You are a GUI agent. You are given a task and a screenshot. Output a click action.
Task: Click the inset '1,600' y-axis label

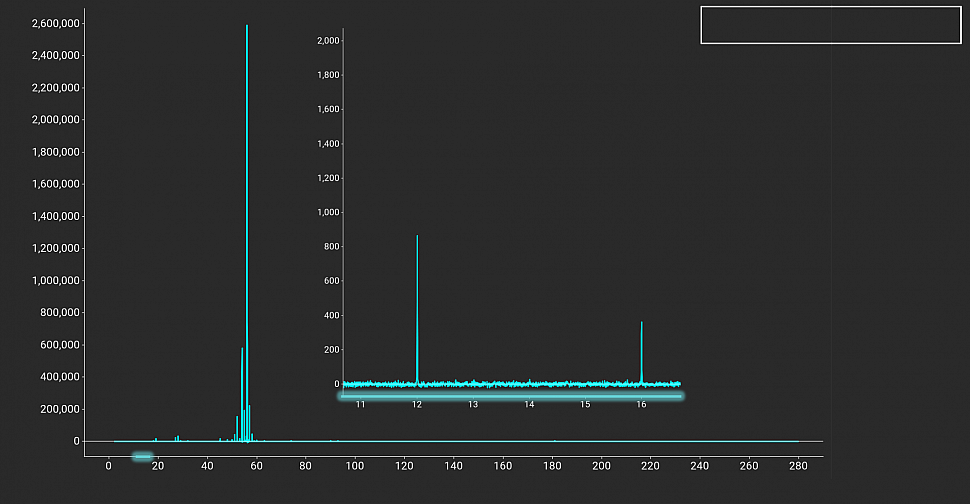point(328,109)
